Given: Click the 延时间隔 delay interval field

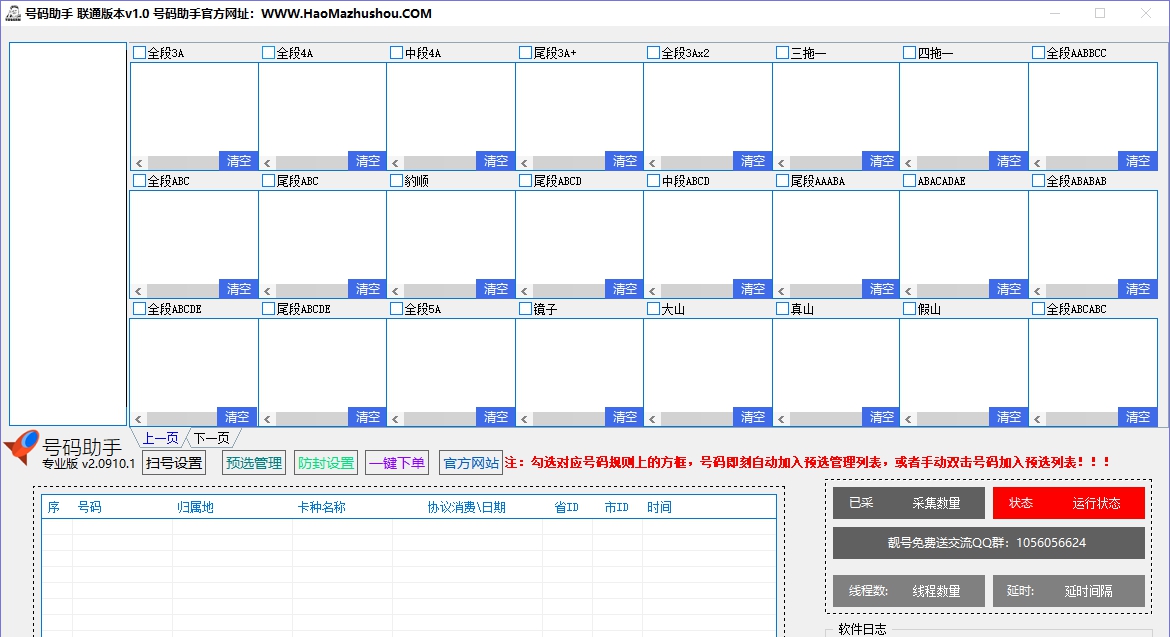Looking at the screenshot, I should tap(1089, 592).
